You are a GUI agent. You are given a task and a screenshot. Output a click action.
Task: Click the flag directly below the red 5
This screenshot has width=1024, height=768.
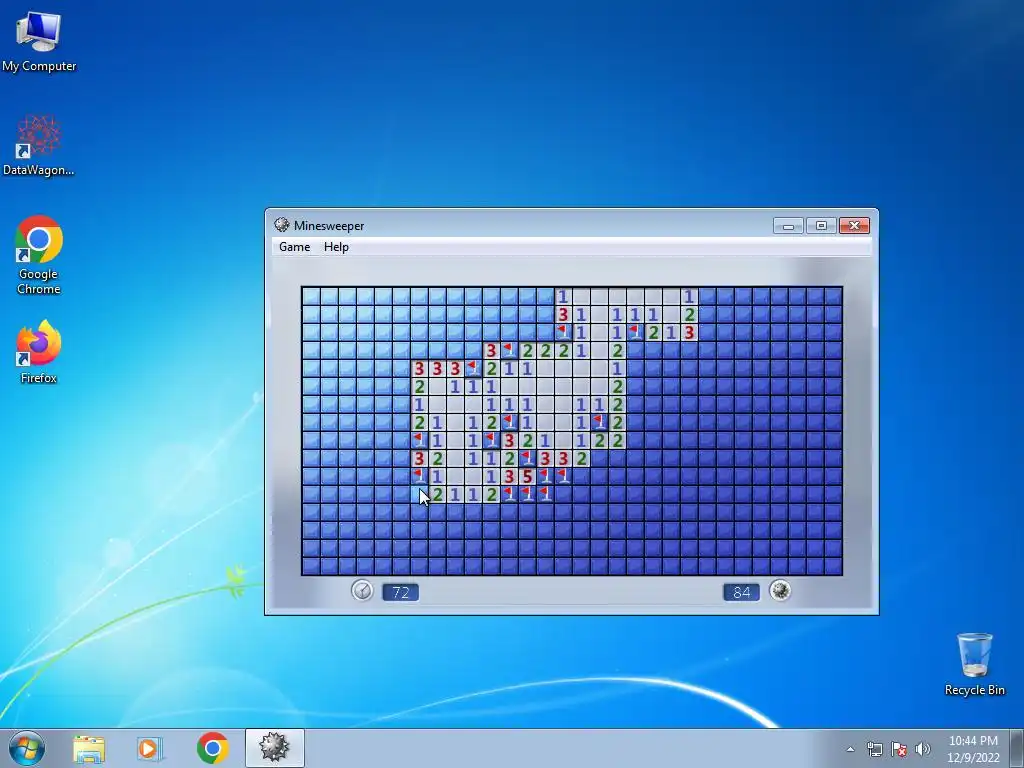pyautogui.click(x=527, y=494)
